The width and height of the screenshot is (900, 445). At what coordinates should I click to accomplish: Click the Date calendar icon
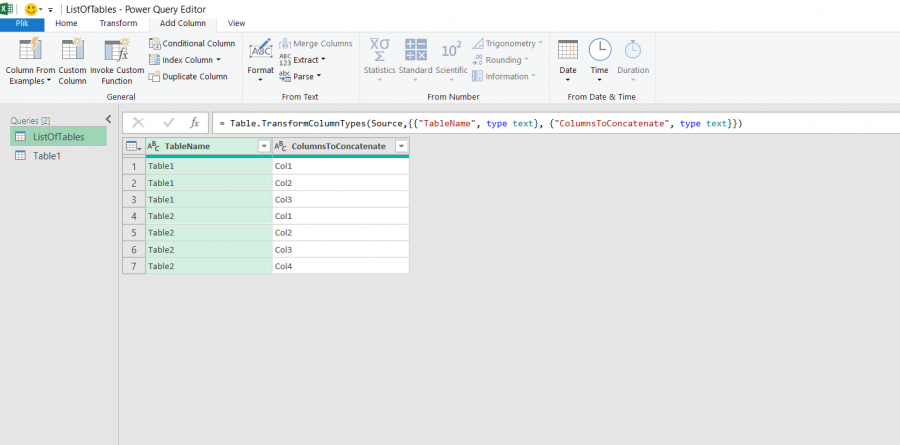[568, 49]
